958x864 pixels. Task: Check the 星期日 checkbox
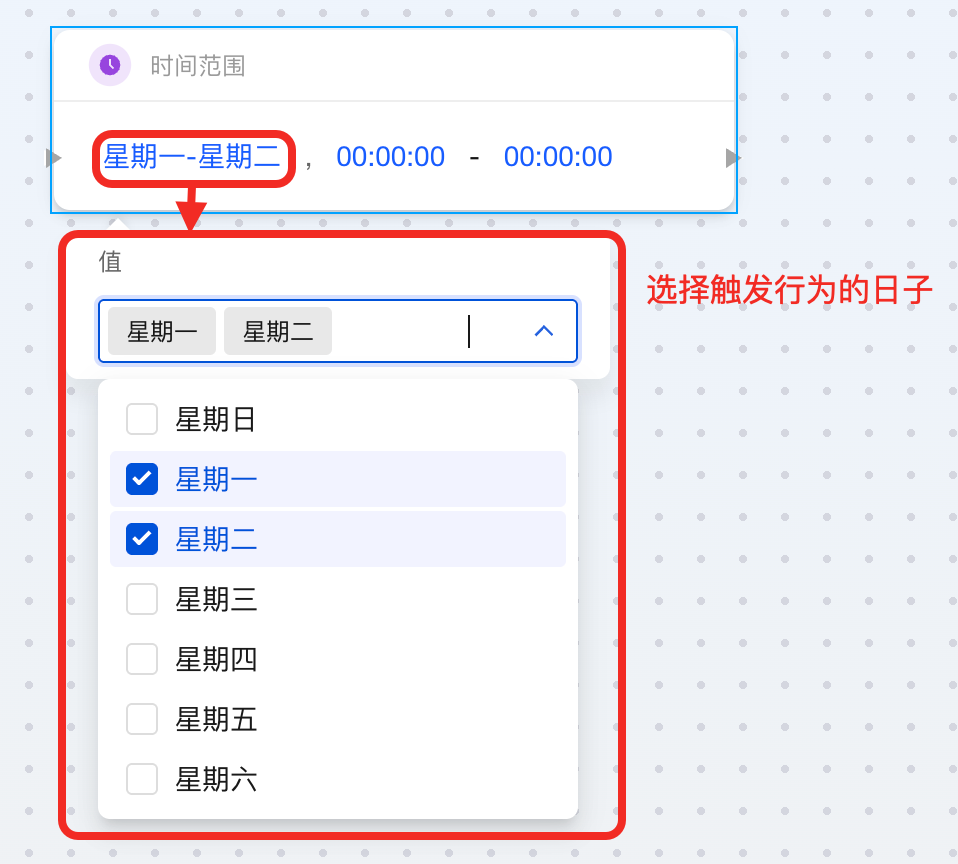142,419
